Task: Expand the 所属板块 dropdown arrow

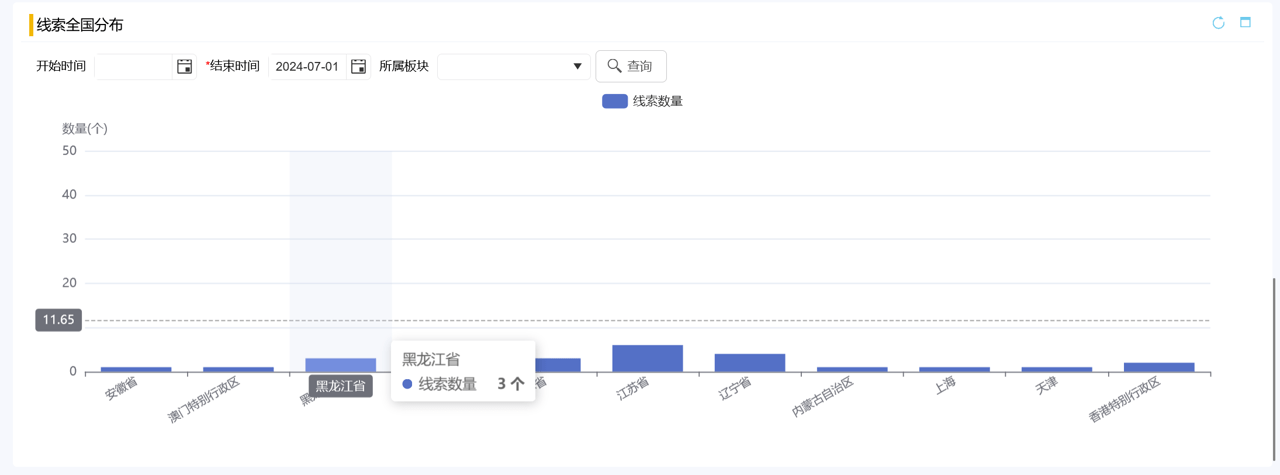Action: [577, 67]
